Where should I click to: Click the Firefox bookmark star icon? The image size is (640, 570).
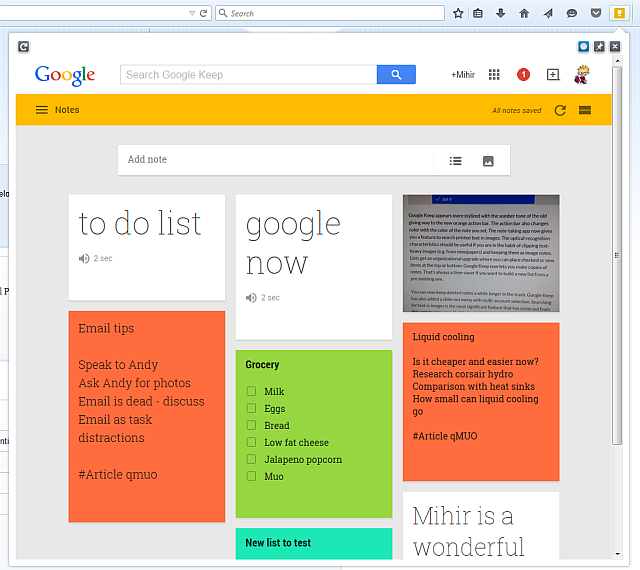(x=458, y=13)
